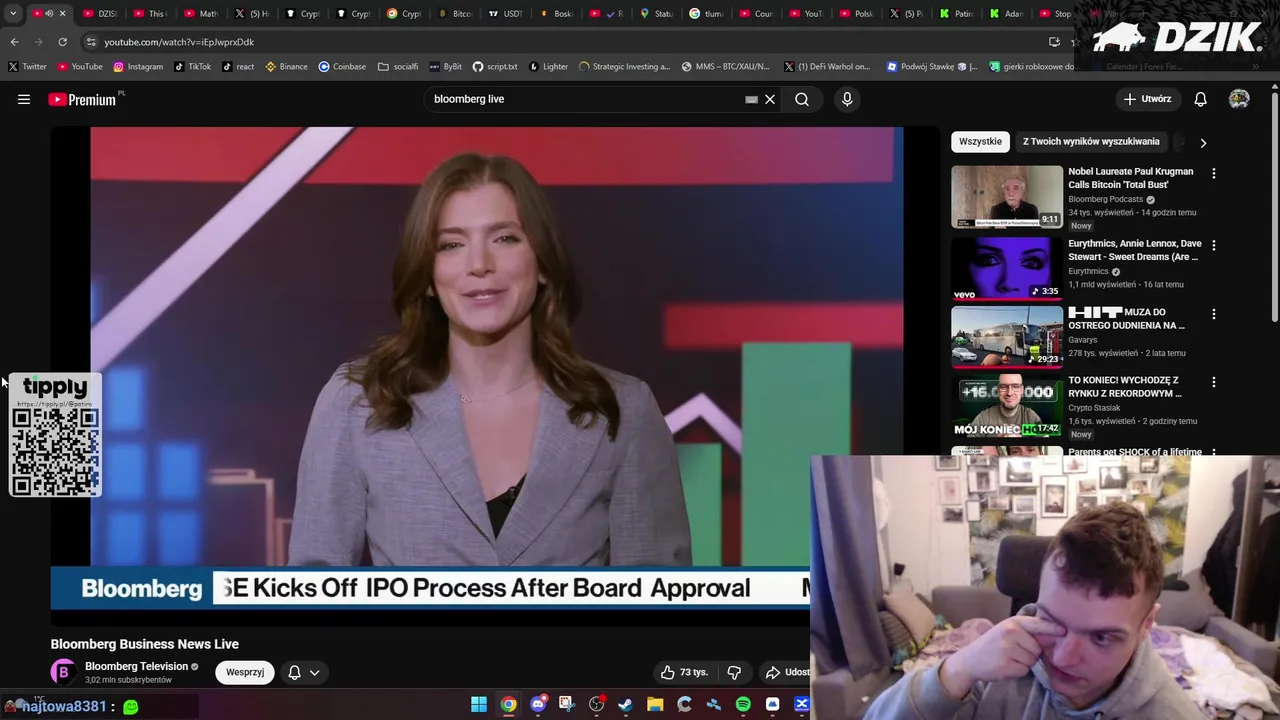
Task: Open the account avatar menu
Action: [x=1239, y=99]
